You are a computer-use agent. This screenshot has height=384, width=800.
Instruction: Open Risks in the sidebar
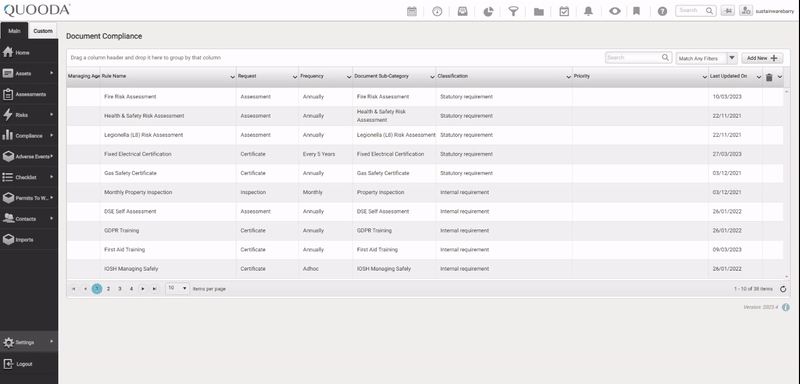(x=29, y=115)
